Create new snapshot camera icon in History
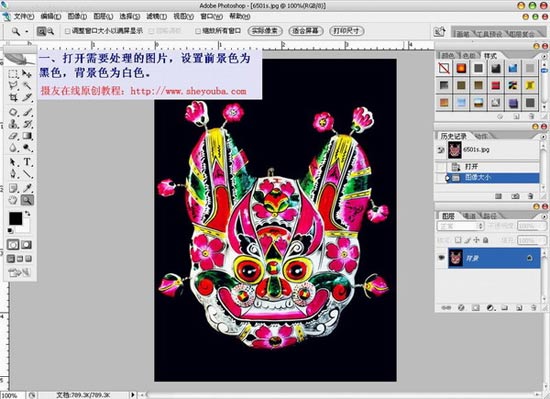This screenshot has width=550, height=399. point(515,196)
